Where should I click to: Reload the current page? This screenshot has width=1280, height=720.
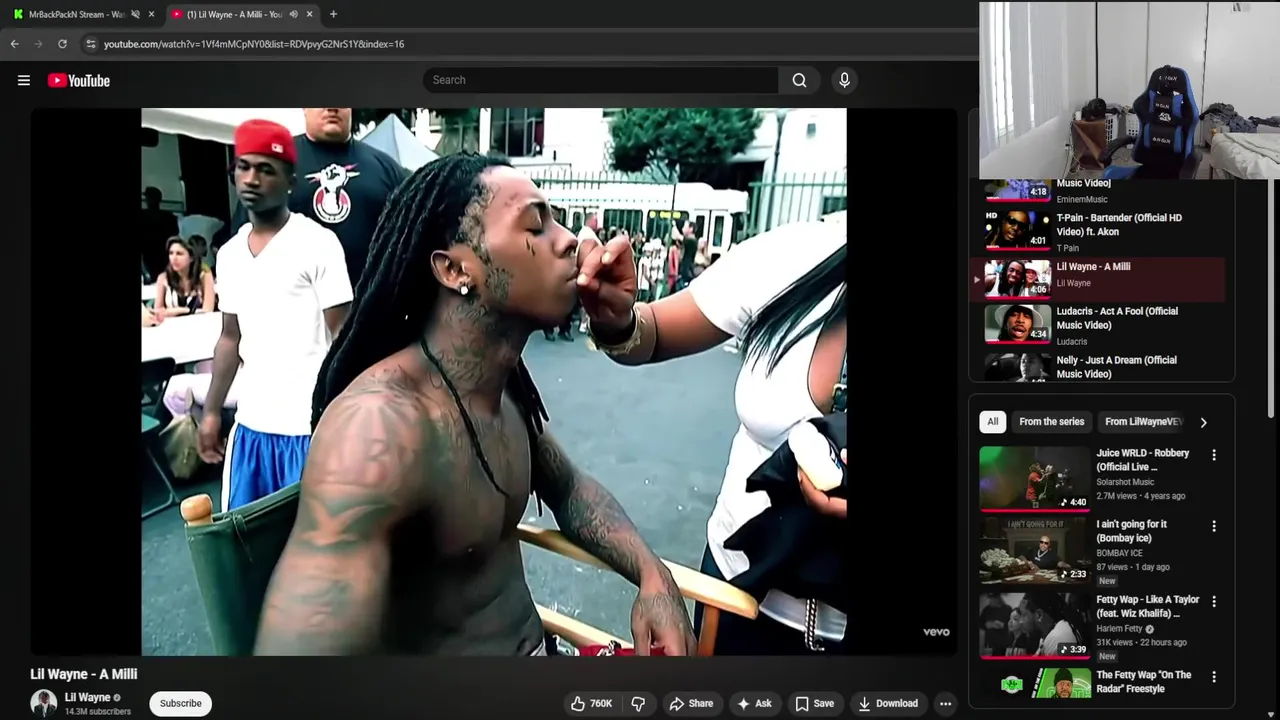62,44
